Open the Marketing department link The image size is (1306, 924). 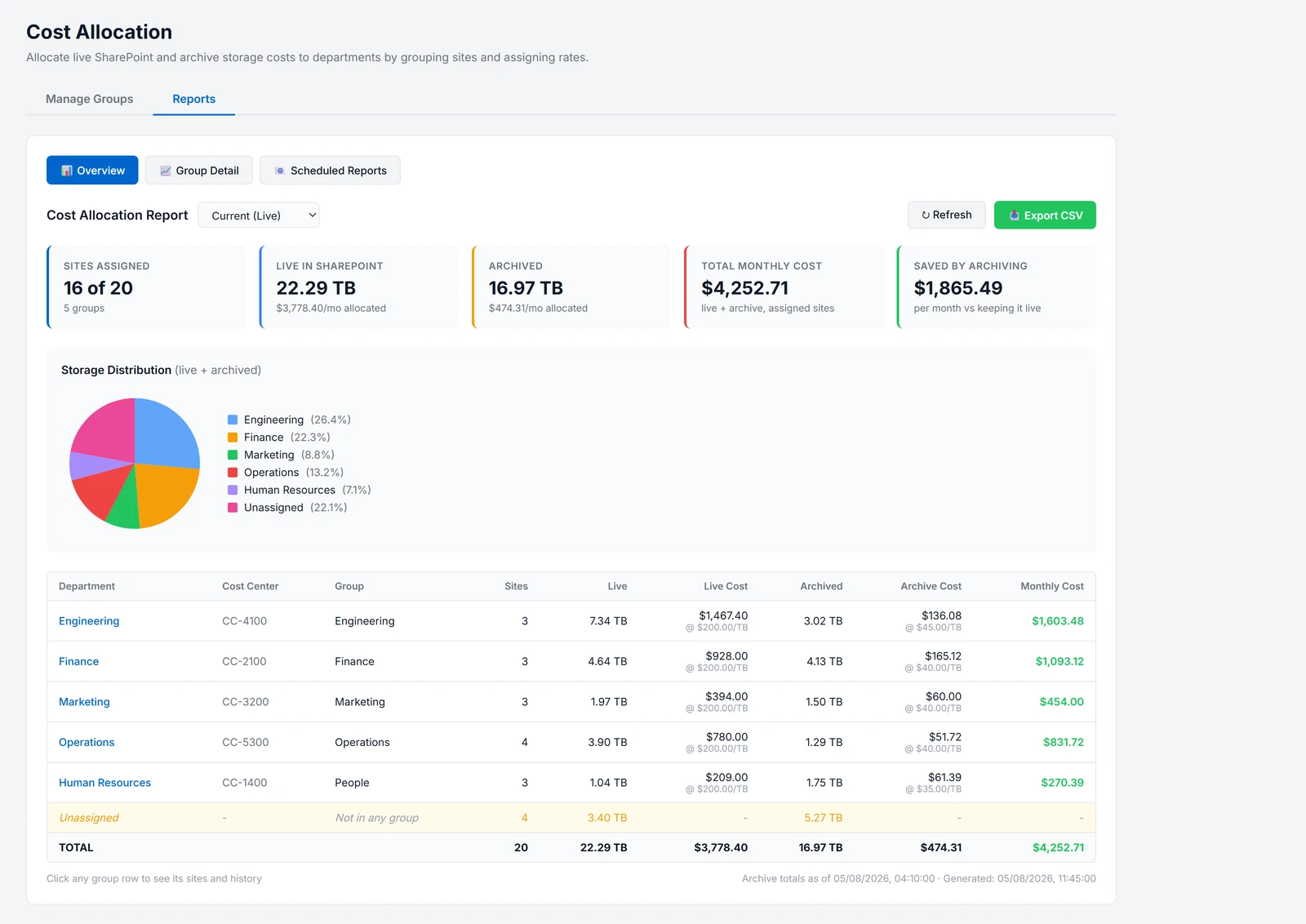(x=84, y=702)
